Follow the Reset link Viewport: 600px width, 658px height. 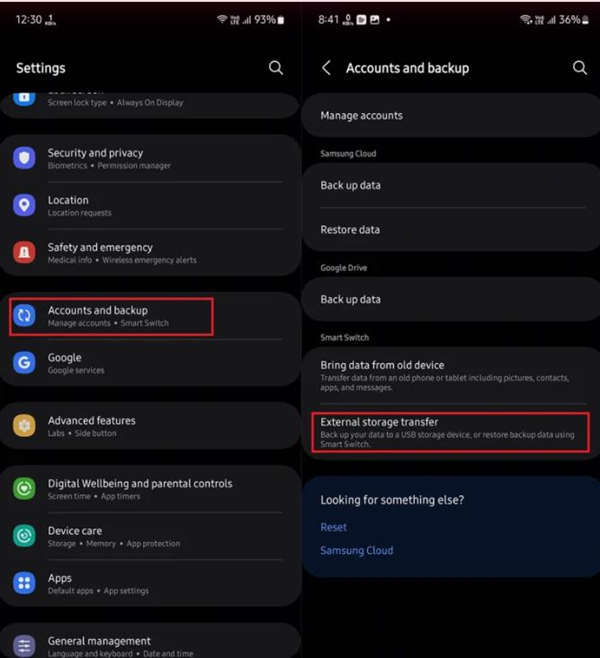click(x=334, y=527)
